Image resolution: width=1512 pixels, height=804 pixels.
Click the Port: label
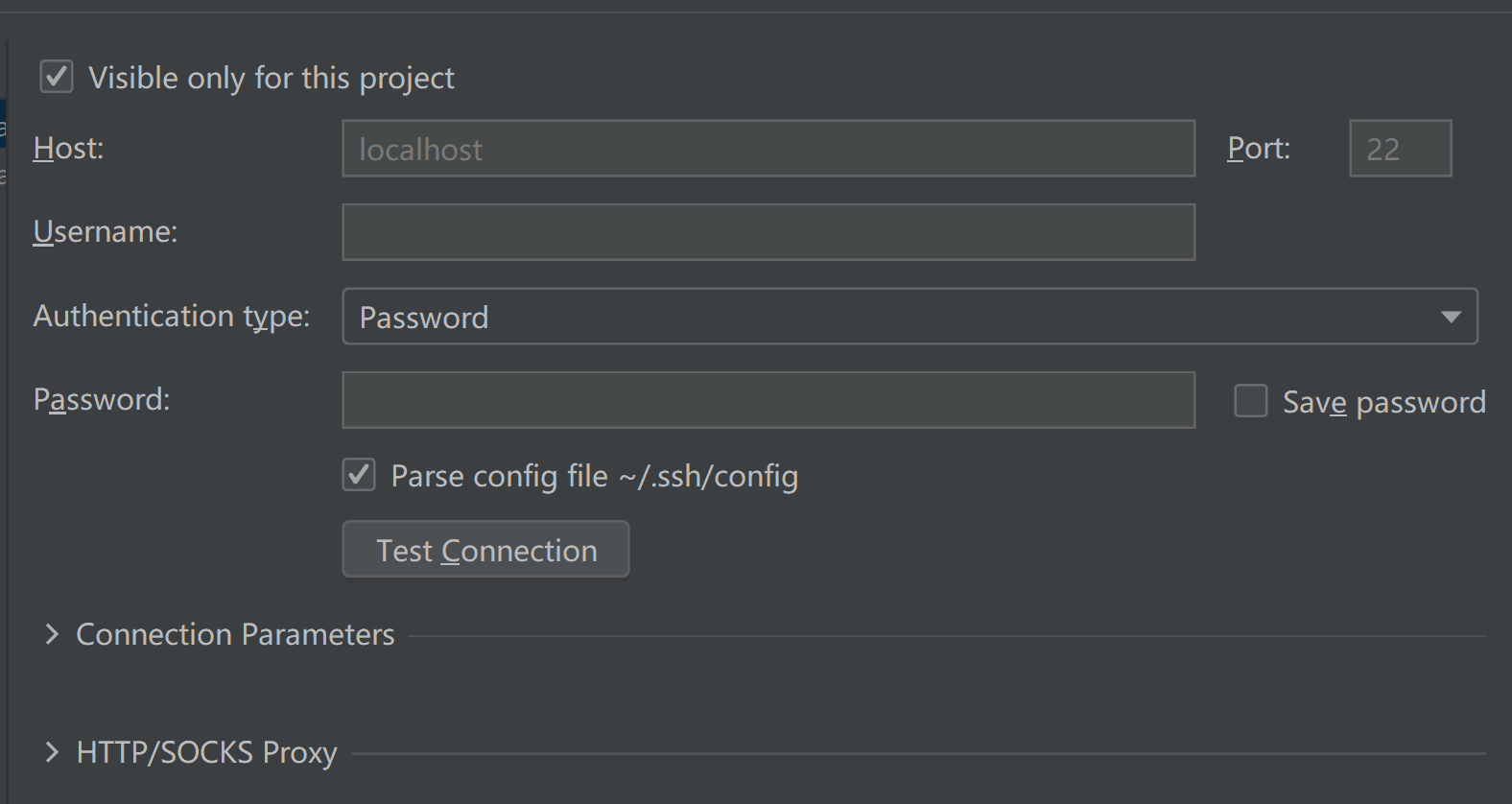point(1258,148)
